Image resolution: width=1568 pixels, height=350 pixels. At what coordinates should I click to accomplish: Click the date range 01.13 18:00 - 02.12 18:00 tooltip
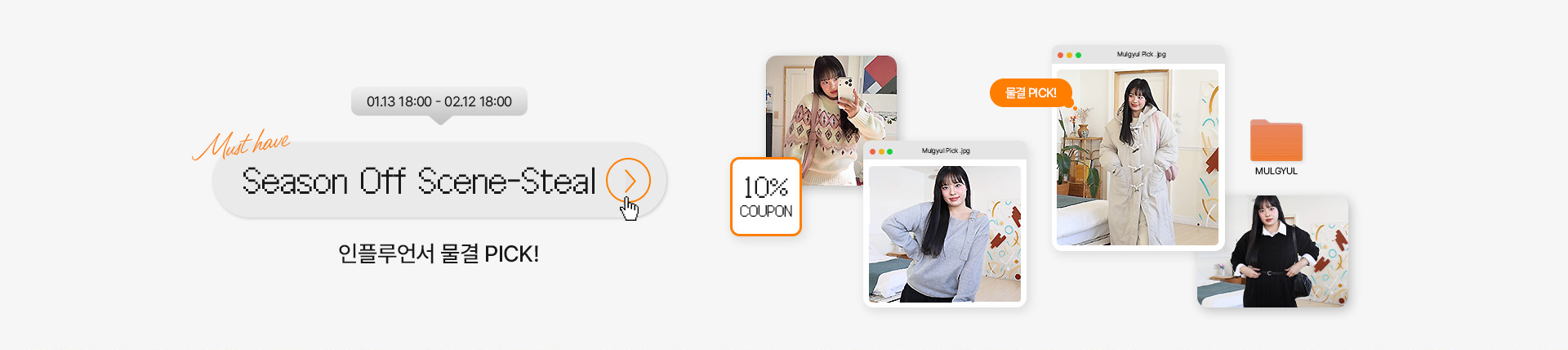pos(439,102)
